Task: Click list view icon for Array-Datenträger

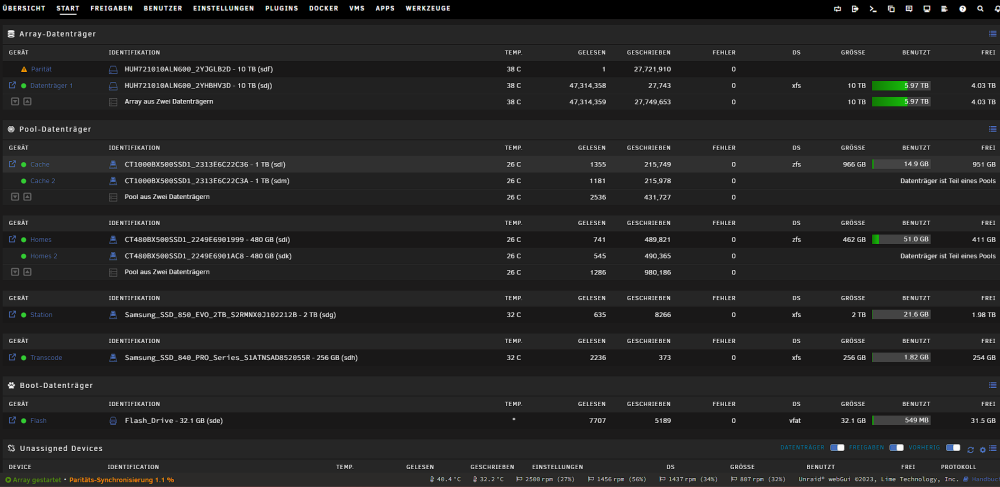Action: tap(992, 34)
